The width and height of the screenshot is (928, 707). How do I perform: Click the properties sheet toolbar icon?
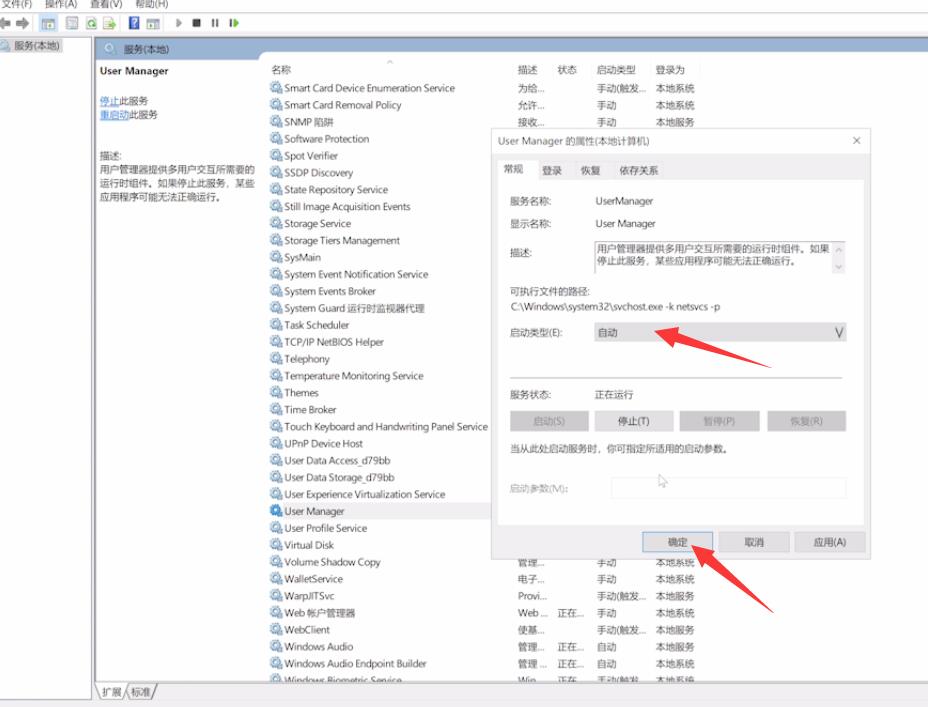point(72,23)
